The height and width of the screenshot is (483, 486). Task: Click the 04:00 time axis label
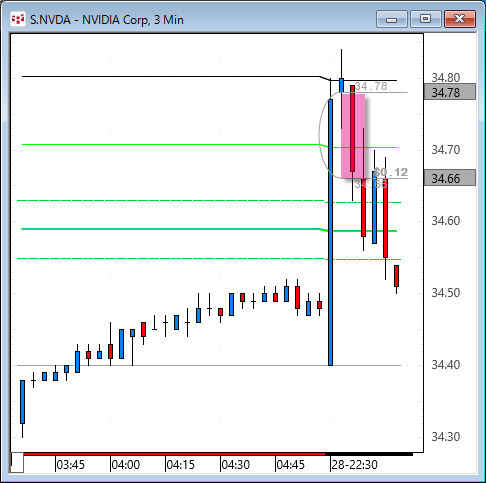(x=125, y=465)
